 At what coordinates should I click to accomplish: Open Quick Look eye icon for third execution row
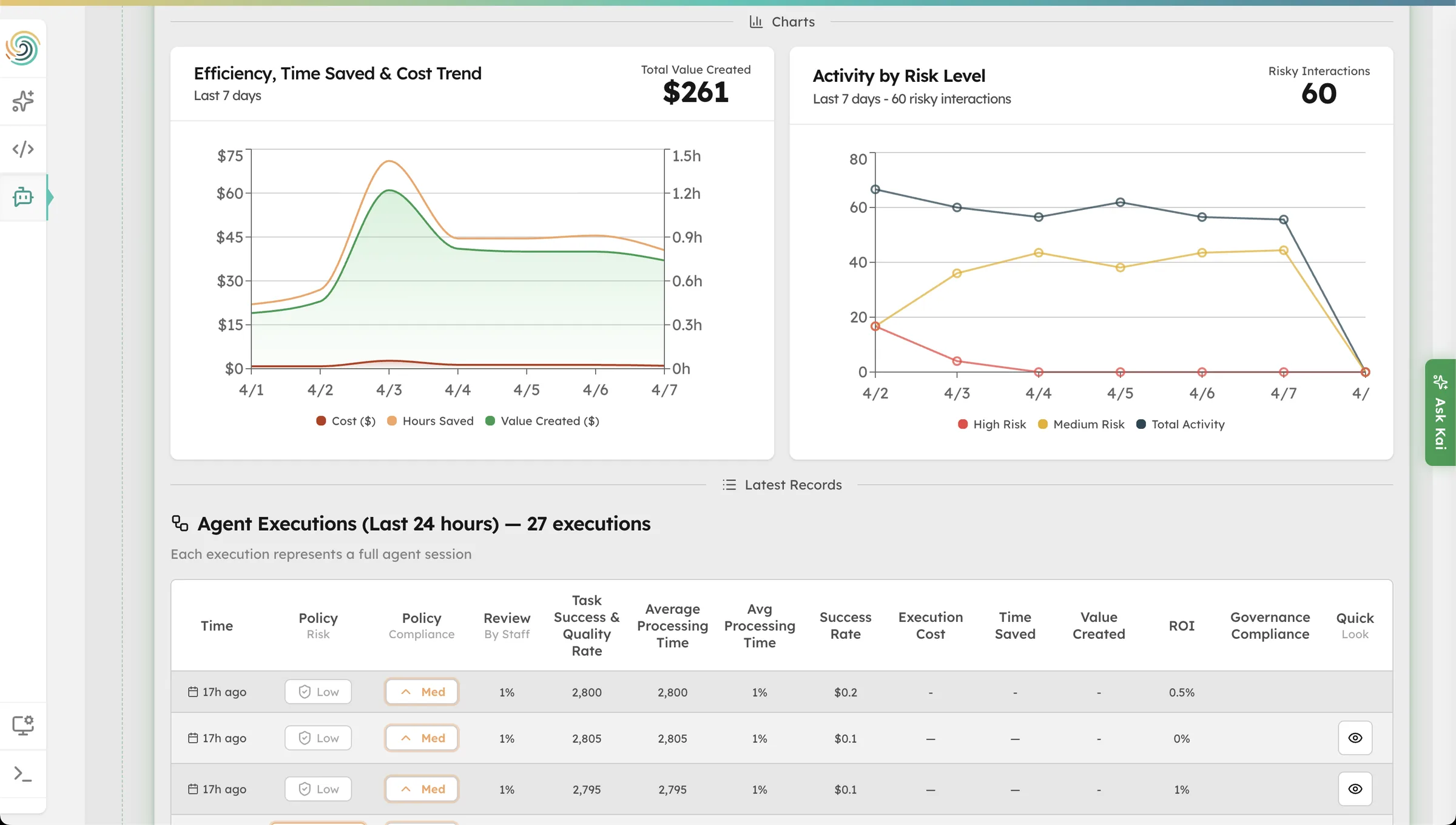(1355, 789)
